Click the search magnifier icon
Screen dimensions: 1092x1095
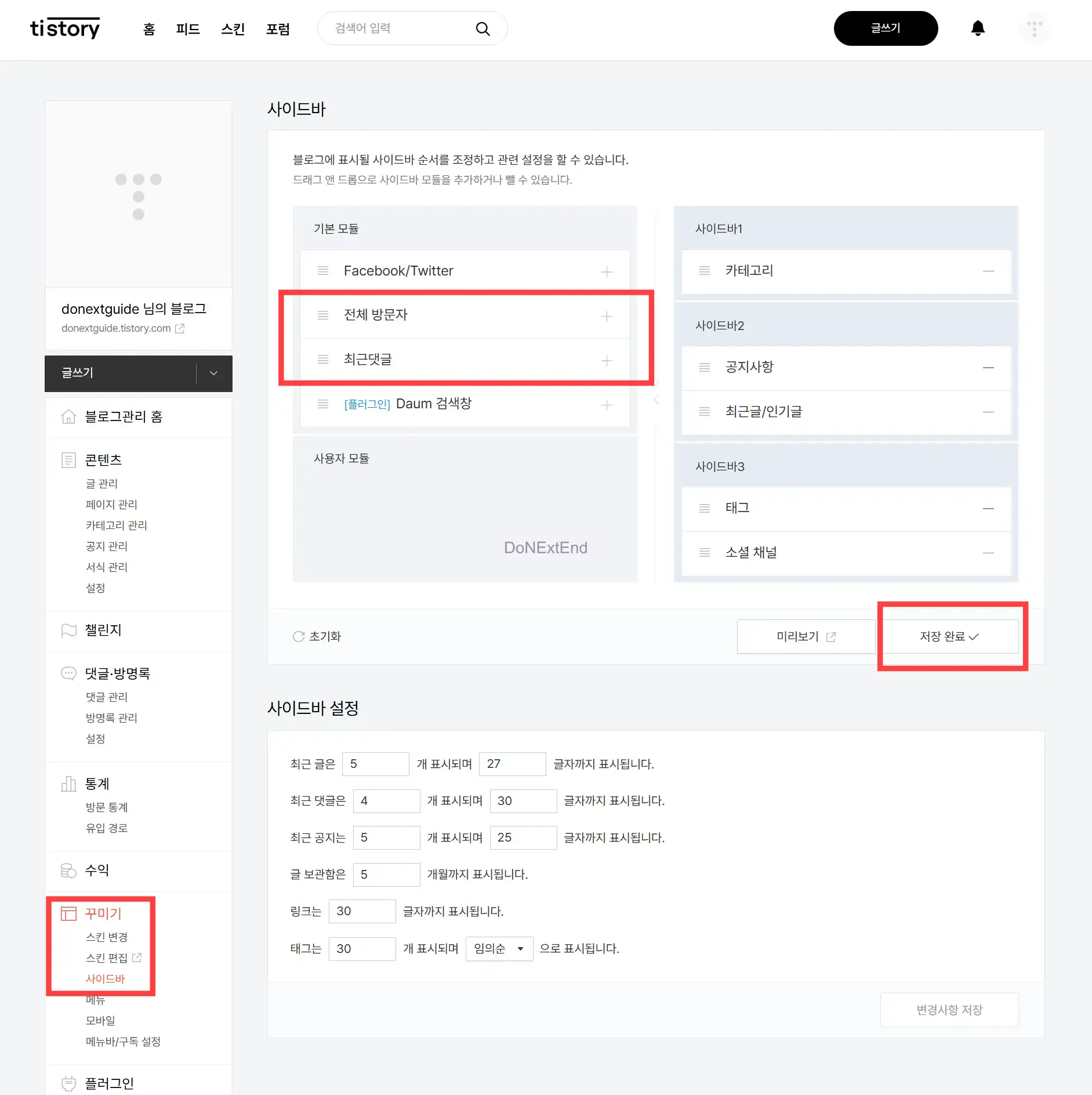[x=482, y=28]
